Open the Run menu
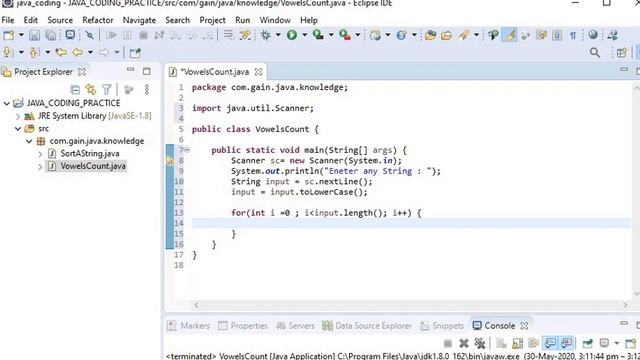The height and width of the screenshot is (360, 640). coord(242,20)
